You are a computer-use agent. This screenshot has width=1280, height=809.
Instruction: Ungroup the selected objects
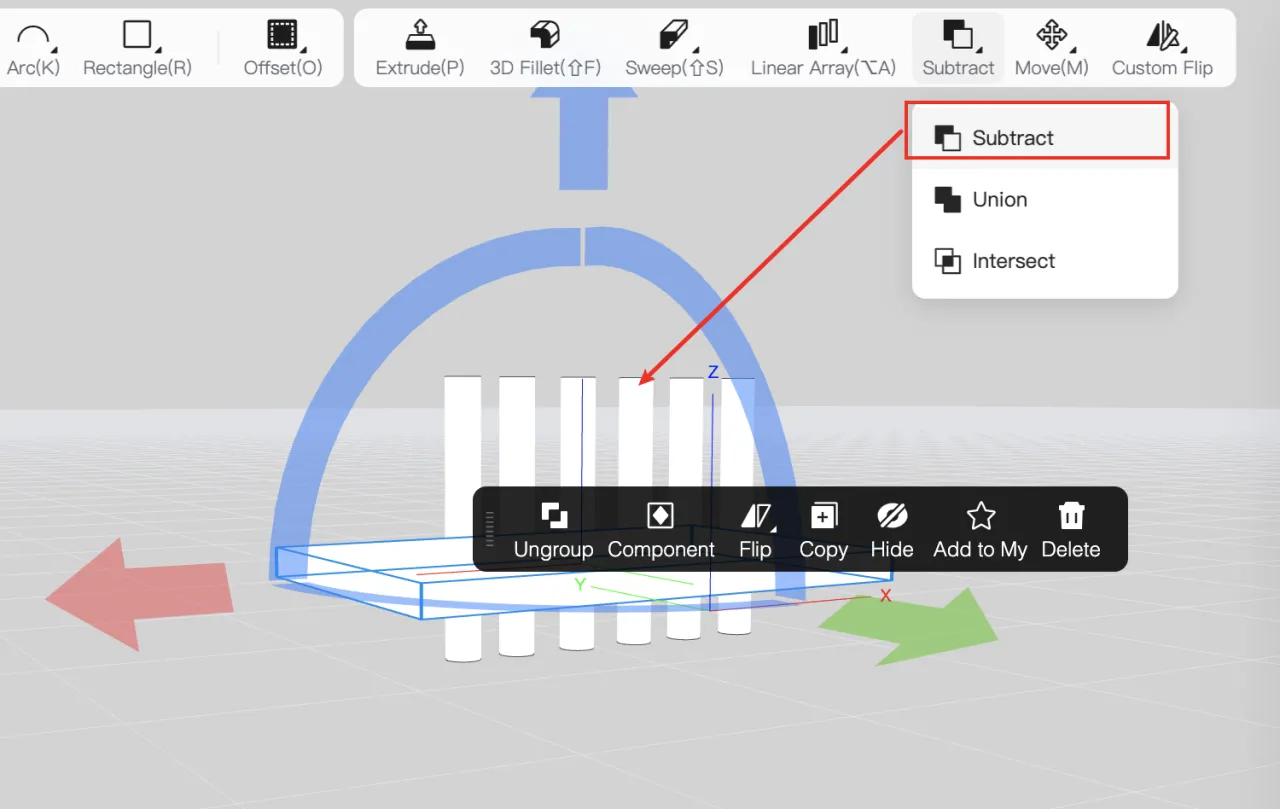tap(554, 529)
